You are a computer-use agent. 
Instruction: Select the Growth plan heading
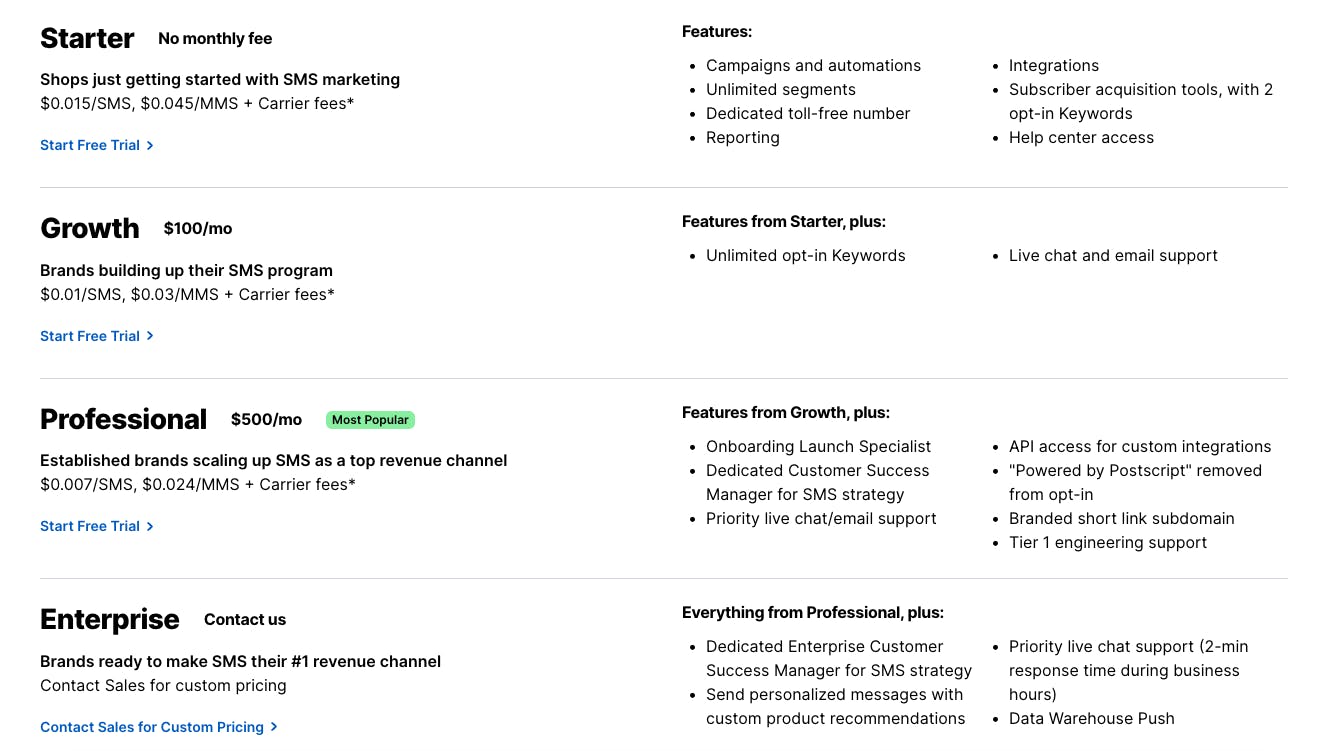[x=90, y=228]
